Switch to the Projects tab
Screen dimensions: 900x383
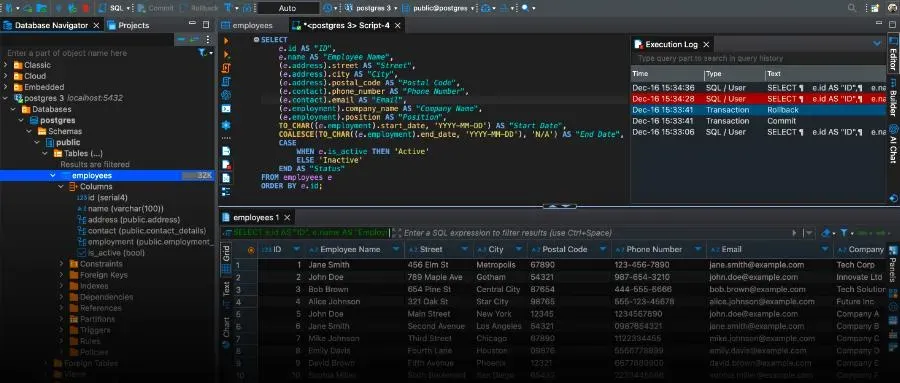click(x=129, y=25)
